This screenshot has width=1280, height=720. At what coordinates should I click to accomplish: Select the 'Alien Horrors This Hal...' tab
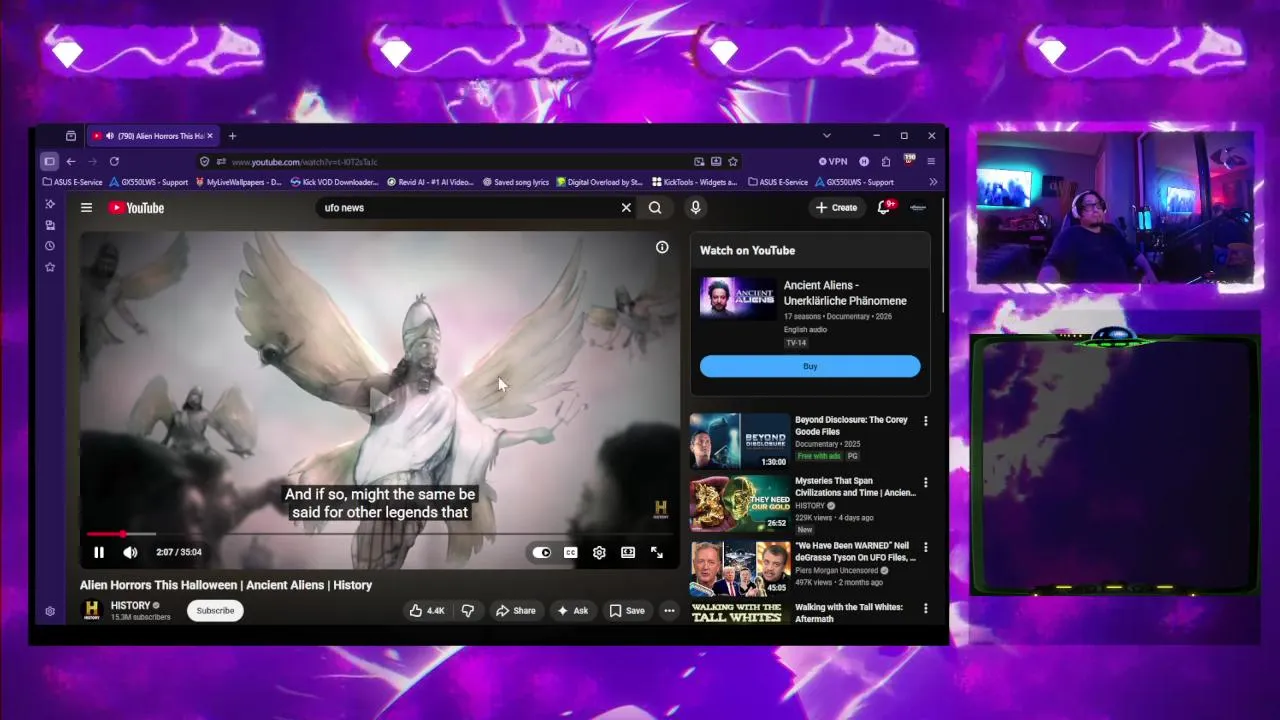click(152, 136)
